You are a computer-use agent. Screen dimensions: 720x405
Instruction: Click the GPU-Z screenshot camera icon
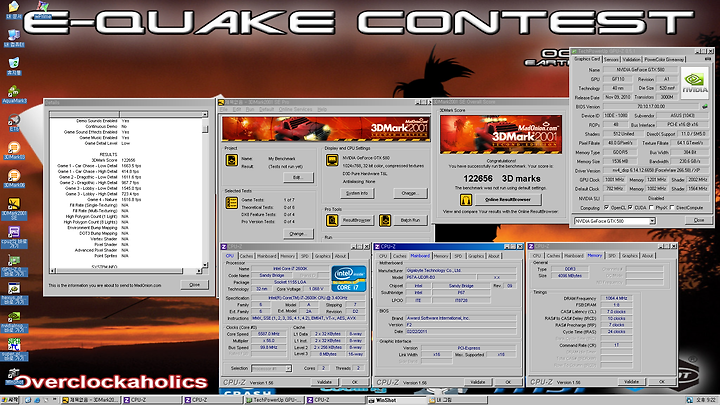[707, 59]
